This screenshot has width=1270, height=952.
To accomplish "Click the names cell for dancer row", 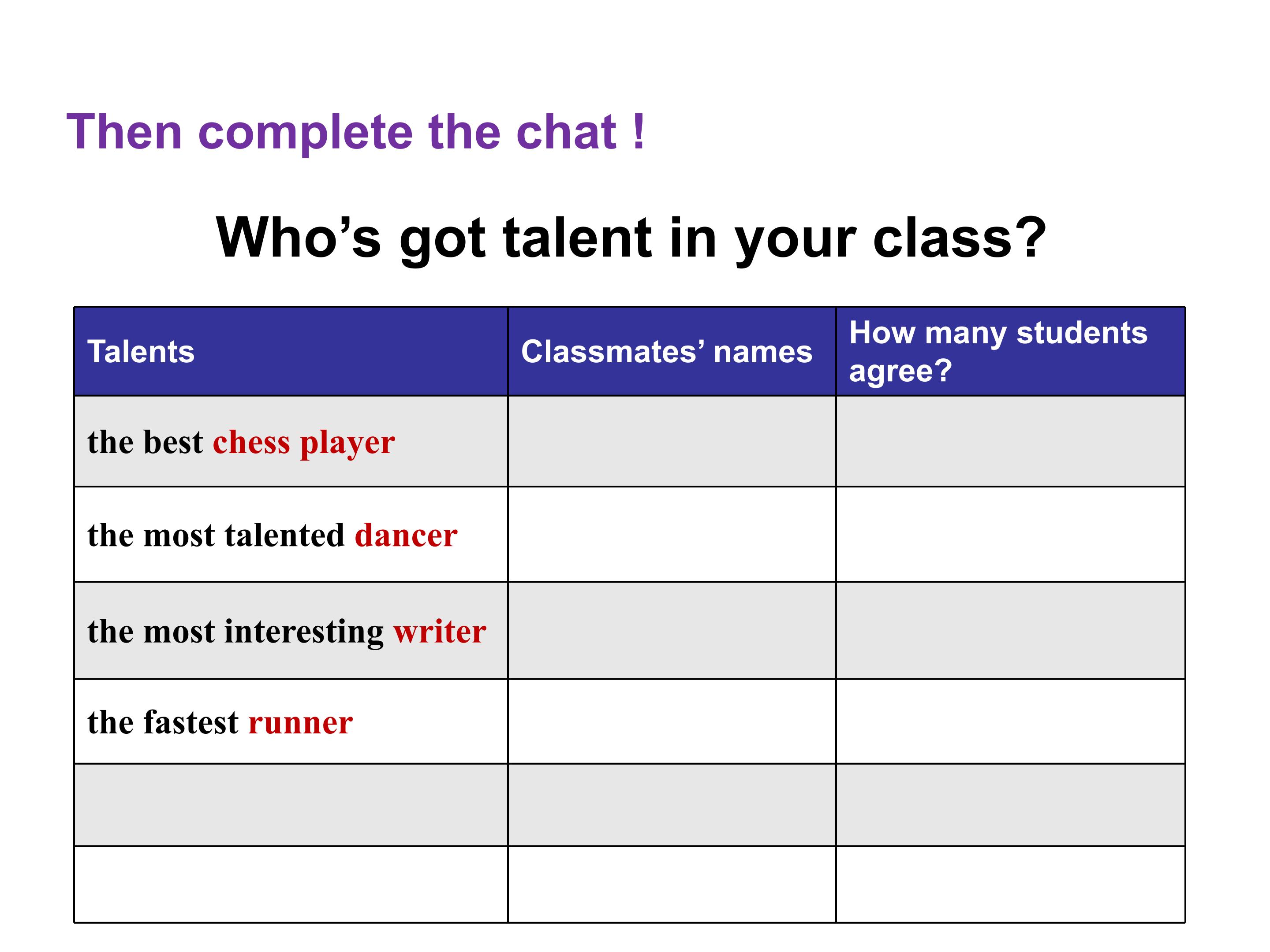I will [672, 534].
